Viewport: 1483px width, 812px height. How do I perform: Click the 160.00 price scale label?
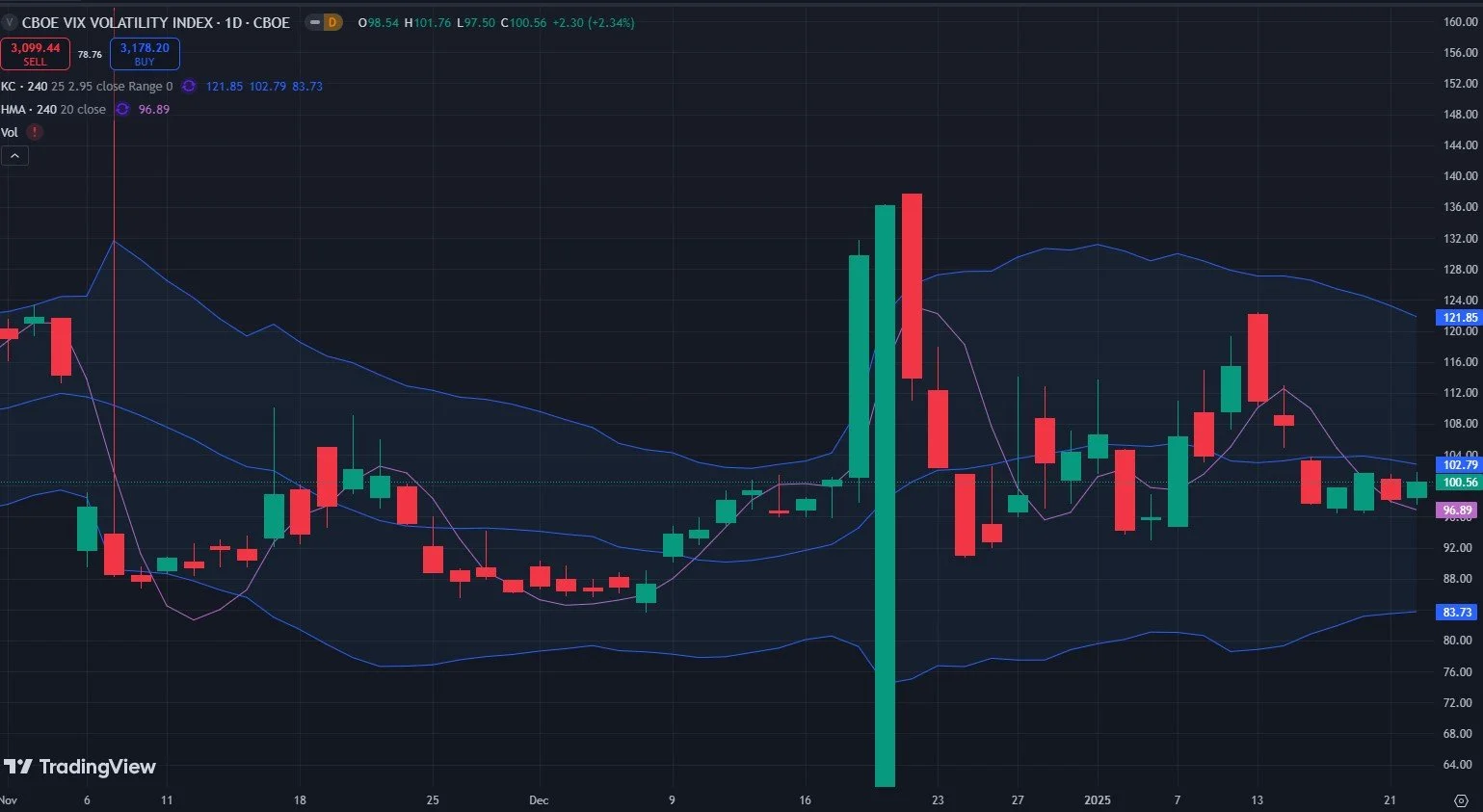pyautogui.click(x=1461, y=22)
